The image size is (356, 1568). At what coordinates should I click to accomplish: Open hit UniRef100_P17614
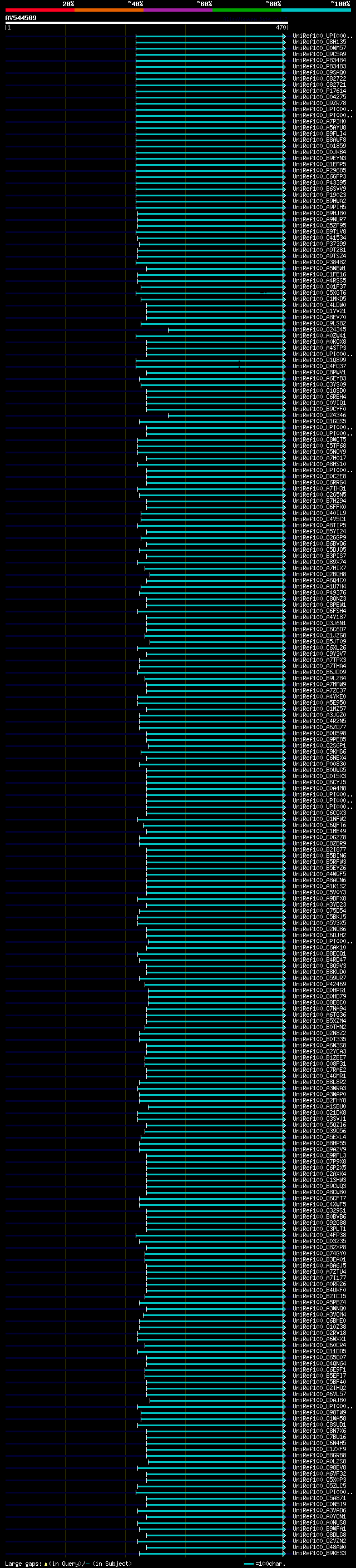(319, 91)
